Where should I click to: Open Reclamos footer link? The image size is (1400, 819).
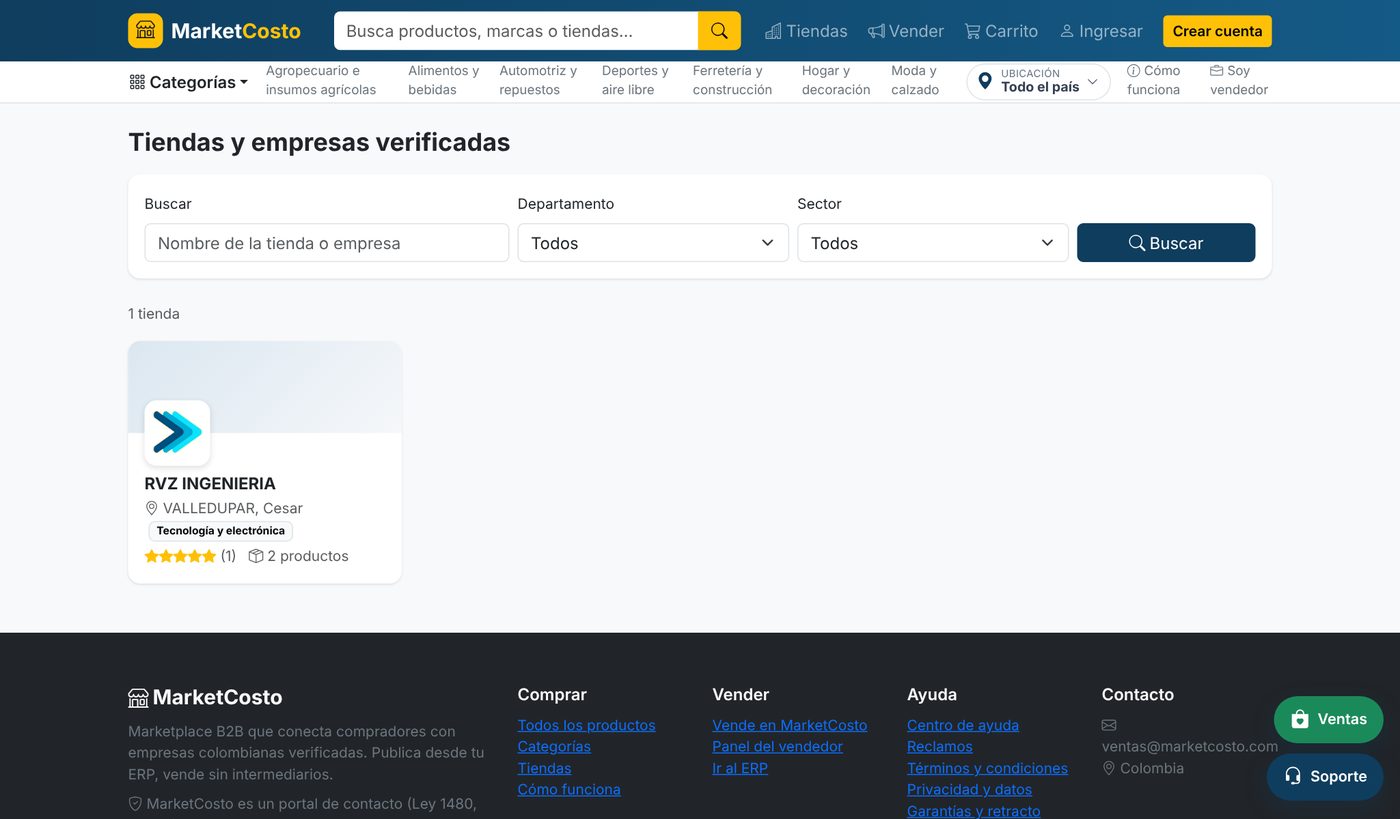tap(940, 746)
